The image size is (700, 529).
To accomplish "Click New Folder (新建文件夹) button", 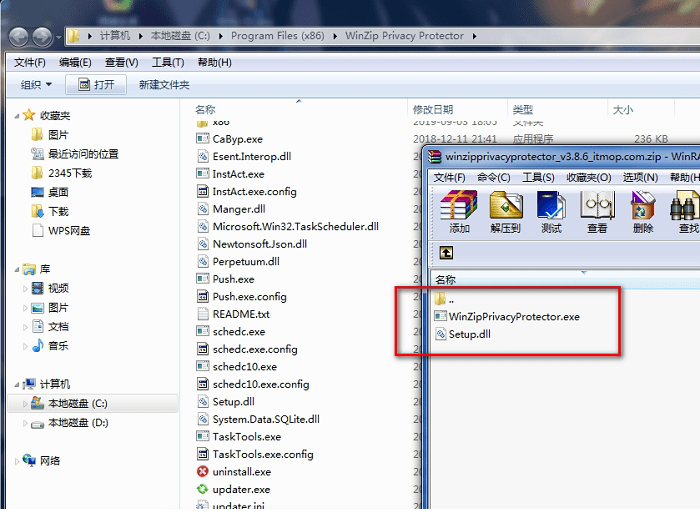I will [x=164, y=84].
